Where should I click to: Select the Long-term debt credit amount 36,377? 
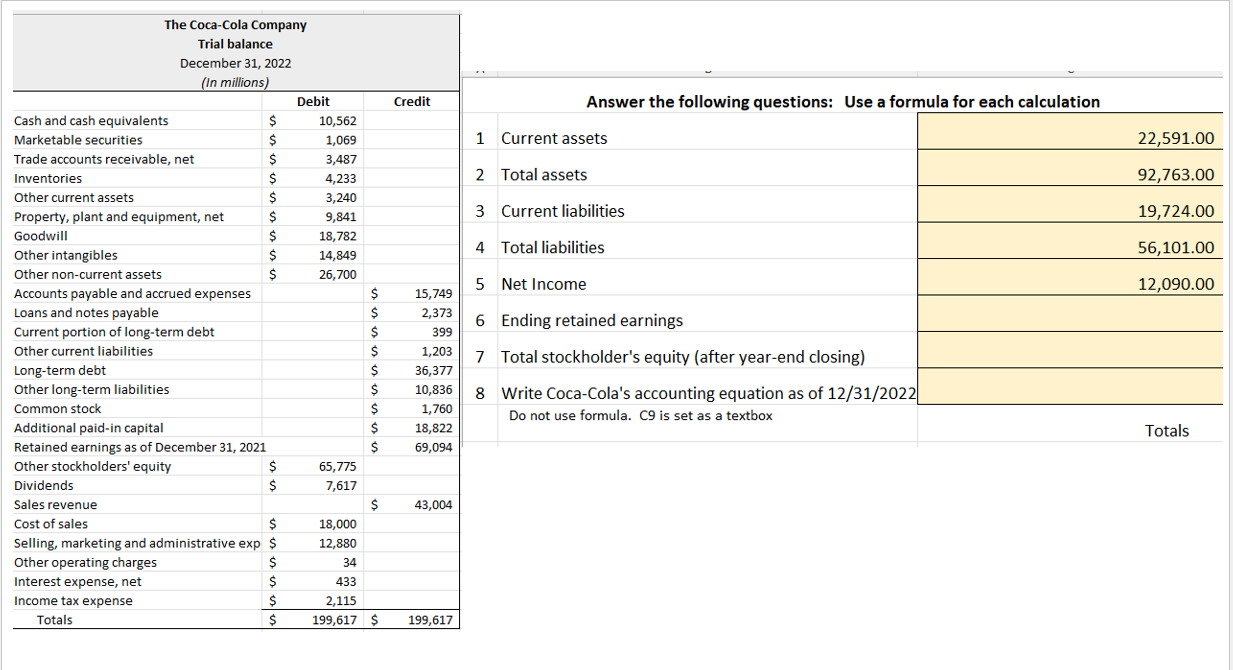click(x=432, y=370)
